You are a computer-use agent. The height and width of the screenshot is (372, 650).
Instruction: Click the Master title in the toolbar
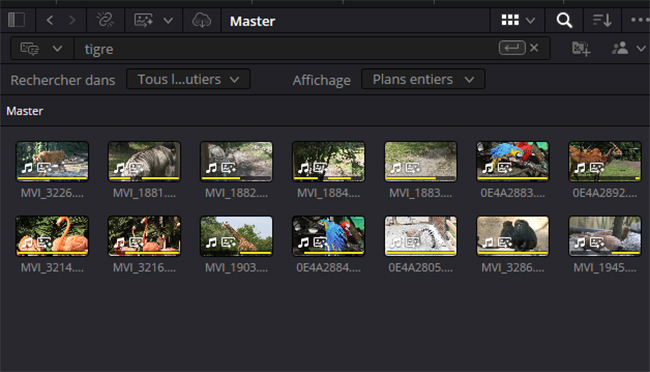[x=252, y=21]
